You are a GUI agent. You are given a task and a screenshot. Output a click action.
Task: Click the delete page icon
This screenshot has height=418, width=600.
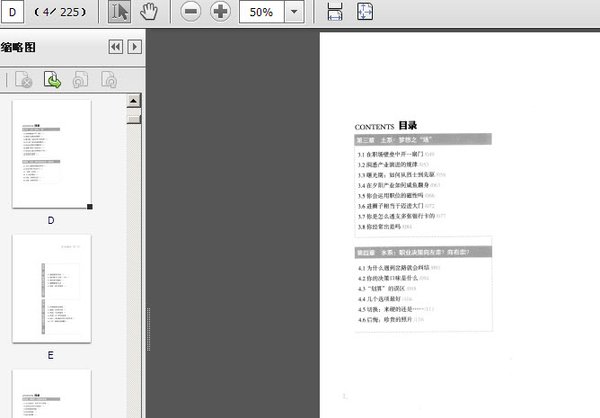23,80
